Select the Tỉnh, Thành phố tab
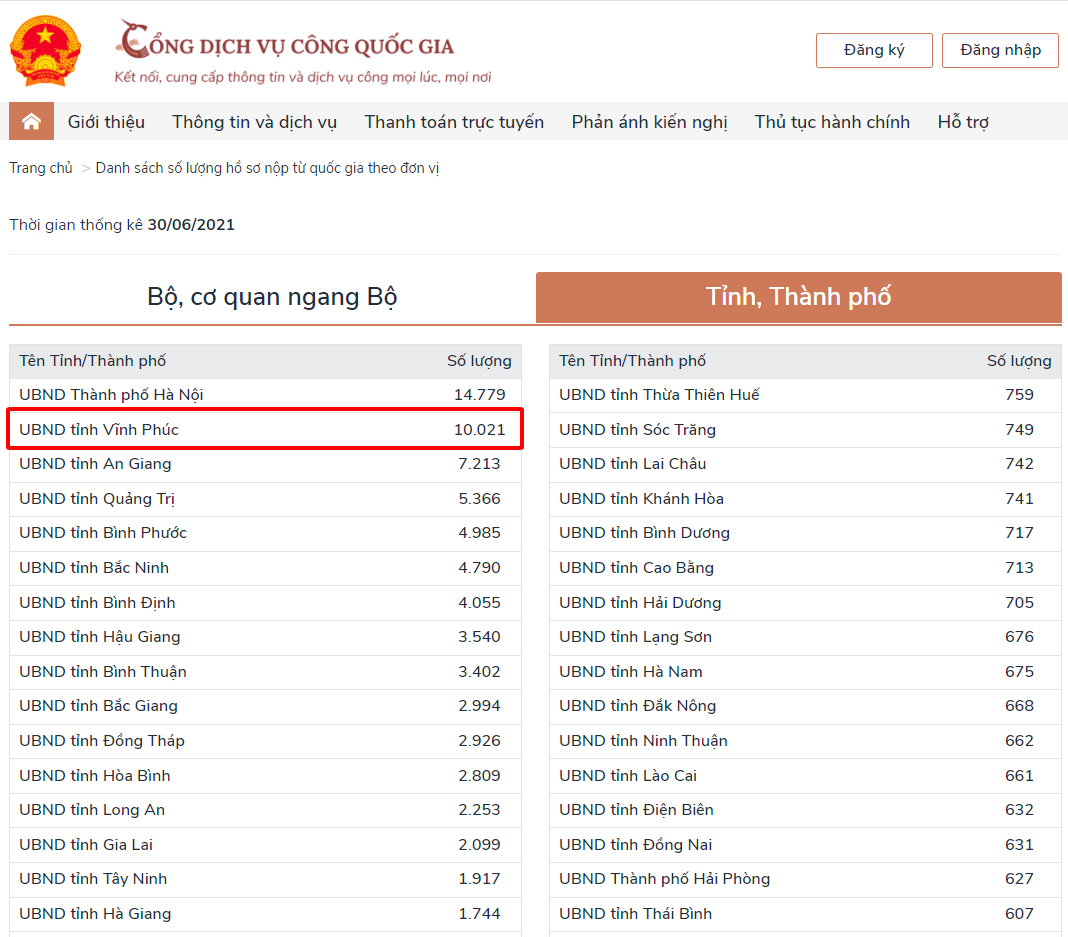 click(798, 297)
